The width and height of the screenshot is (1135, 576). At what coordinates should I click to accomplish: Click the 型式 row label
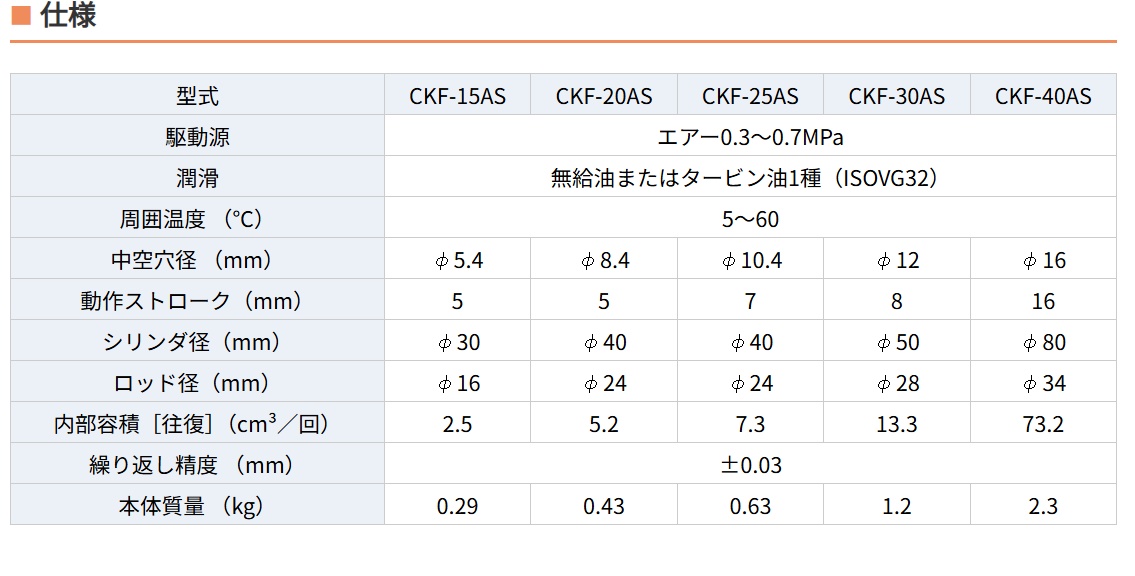coord(197,96)
